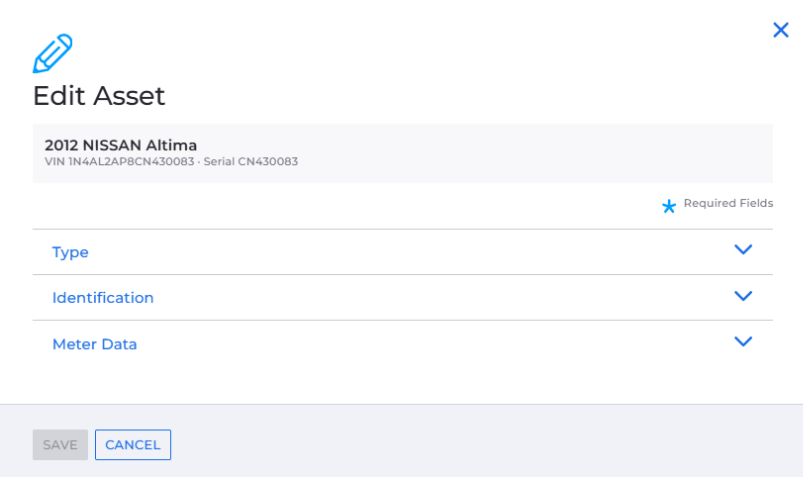Expand Identification using its chevron arrow

[x=743, y=296]
